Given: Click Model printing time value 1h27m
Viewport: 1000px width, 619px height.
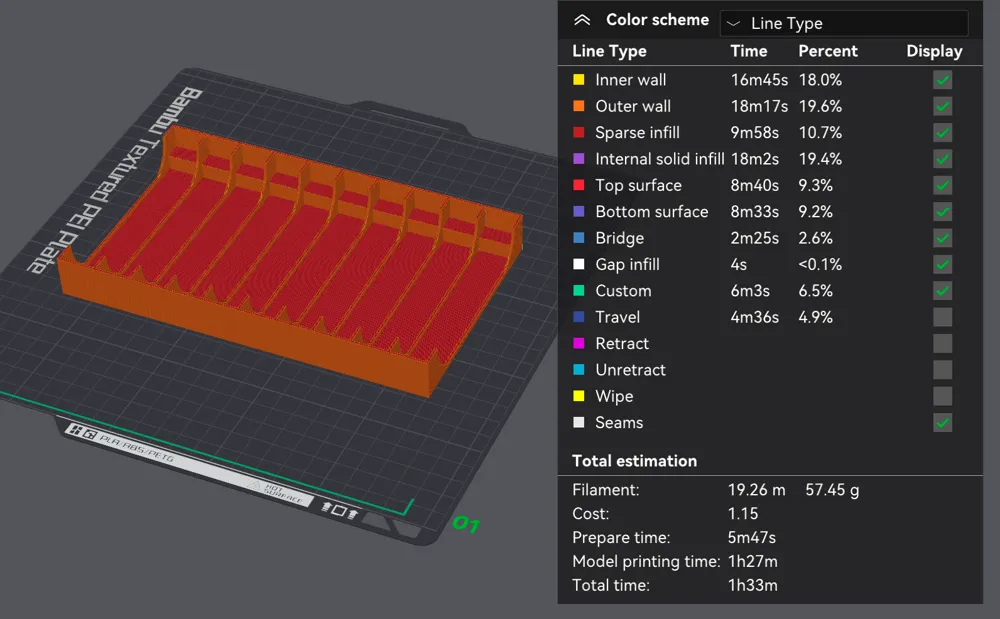Looking at the screenshot, I should [x=753, y=562].
